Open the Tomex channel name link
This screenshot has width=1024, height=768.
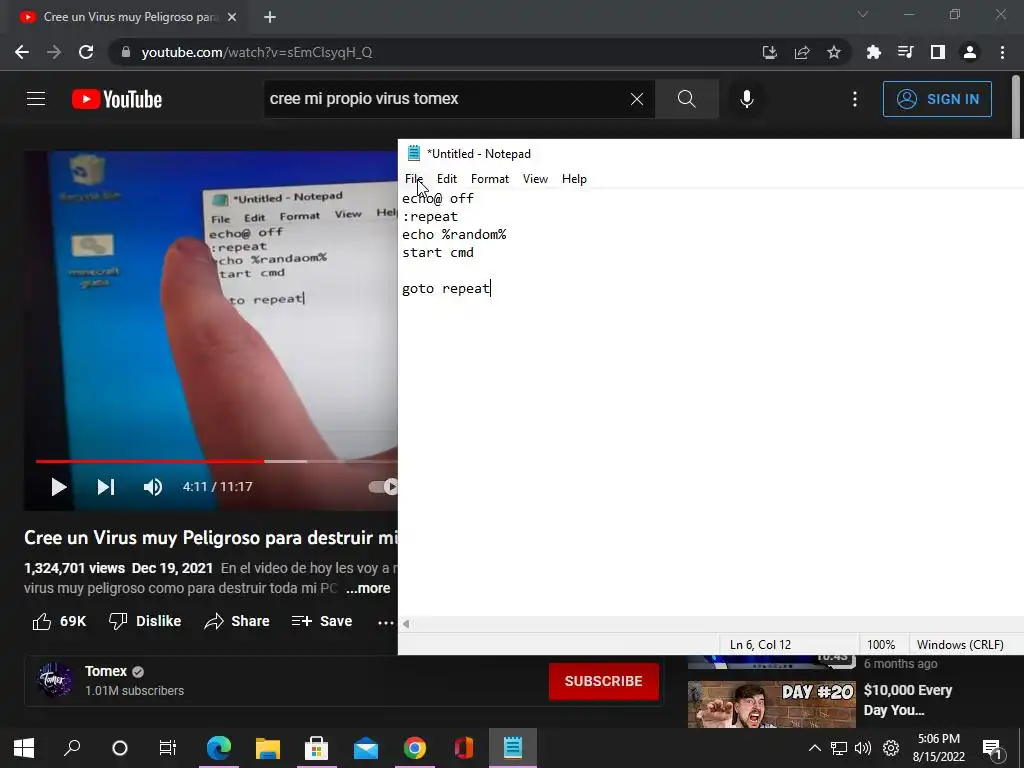click(x=106, y=671)
